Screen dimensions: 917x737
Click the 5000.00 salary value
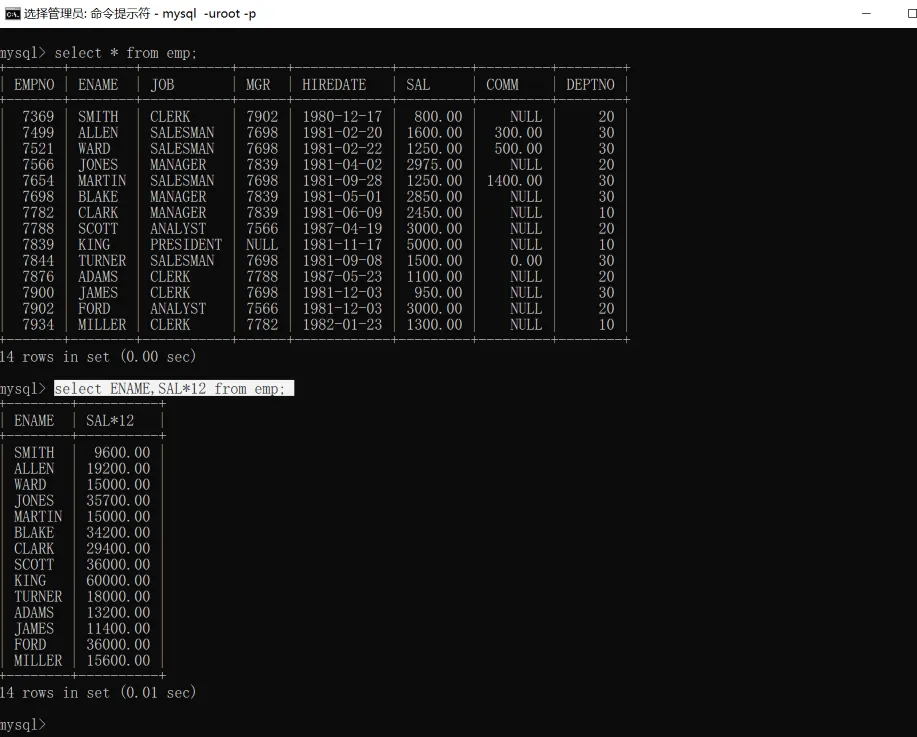(x=434, y=245)
